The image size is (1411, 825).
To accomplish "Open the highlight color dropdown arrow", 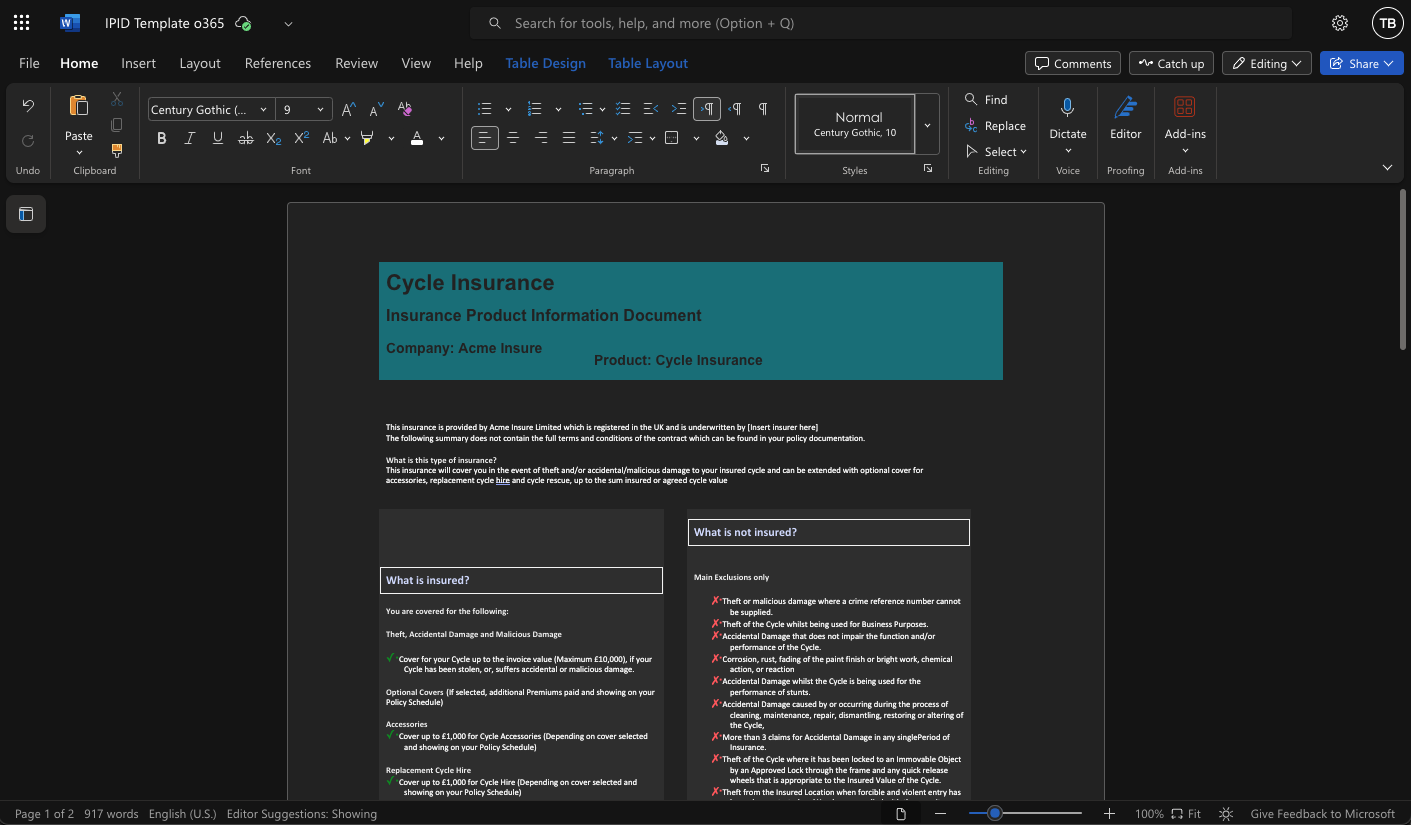I will [x=391, y=138].
